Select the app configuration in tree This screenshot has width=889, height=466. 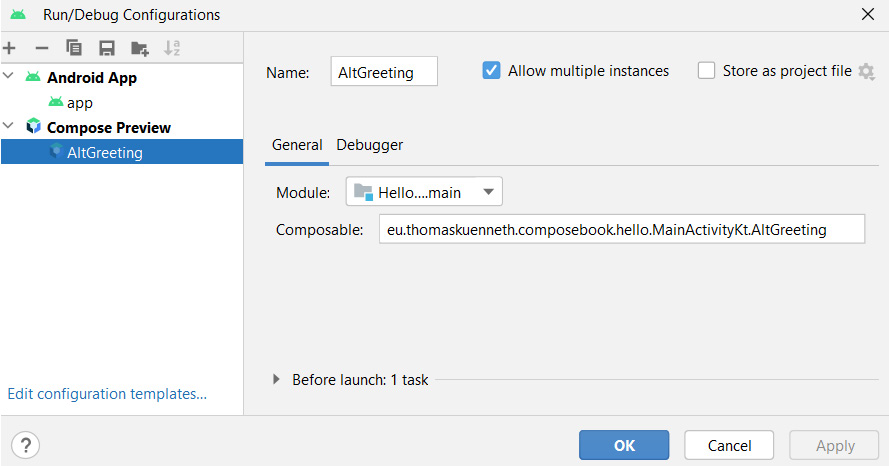coord(79,103)
